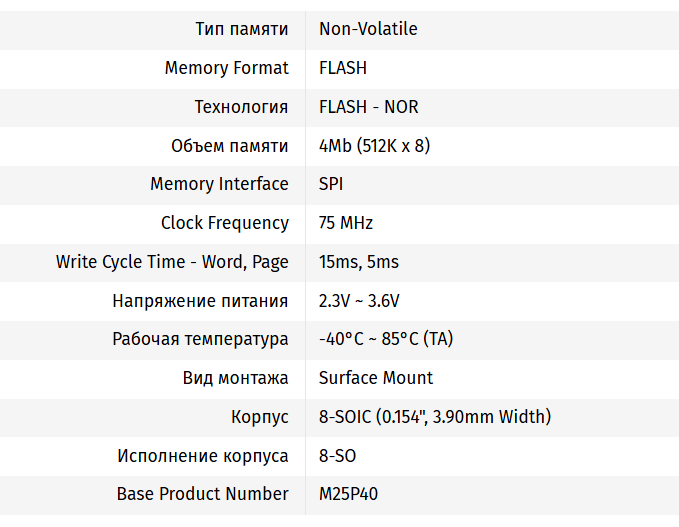Select the "15ms, 5ms" write cycle value

point(359,262)
